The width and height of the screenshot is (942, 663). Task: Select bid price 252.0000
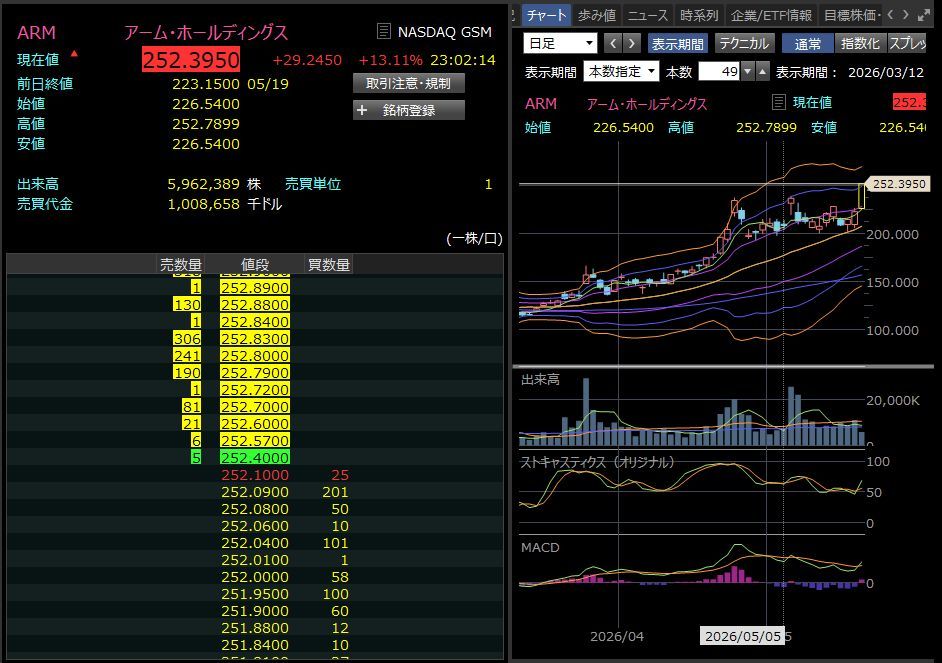pyautogui.click(x=255, y=577)
